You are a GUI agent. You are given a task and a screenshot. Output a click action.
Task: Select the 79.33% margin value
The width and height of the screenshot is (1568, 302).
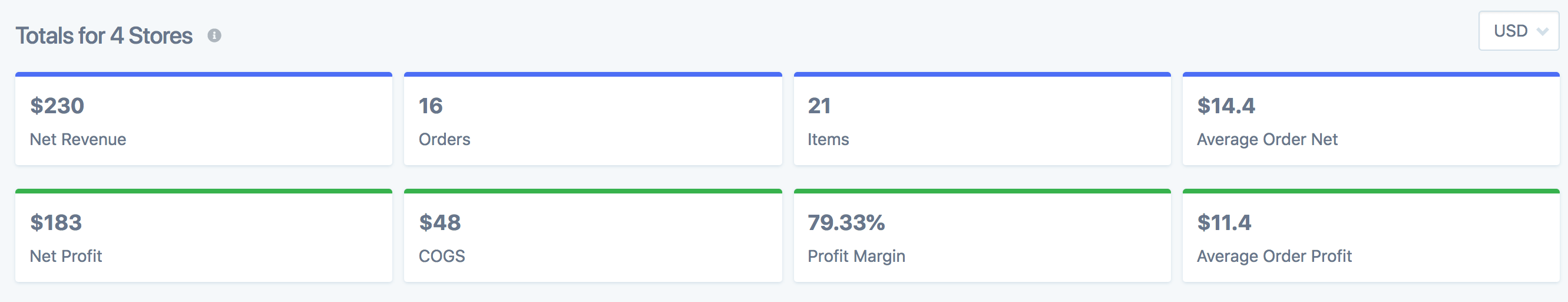pyautogui.click(x=846, y=223)
